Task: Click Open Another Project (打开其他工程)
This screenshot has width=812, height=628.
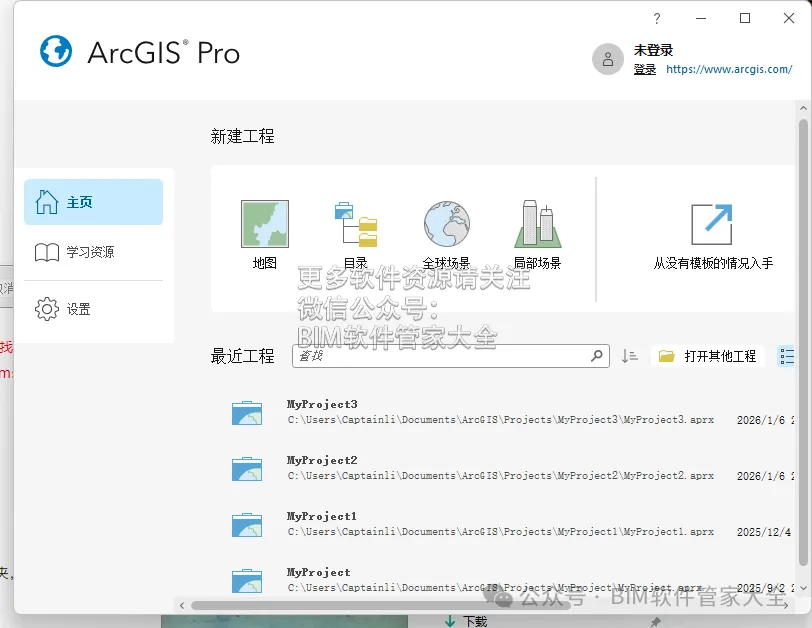Action: pyautogui.click(x=707, y=356)
